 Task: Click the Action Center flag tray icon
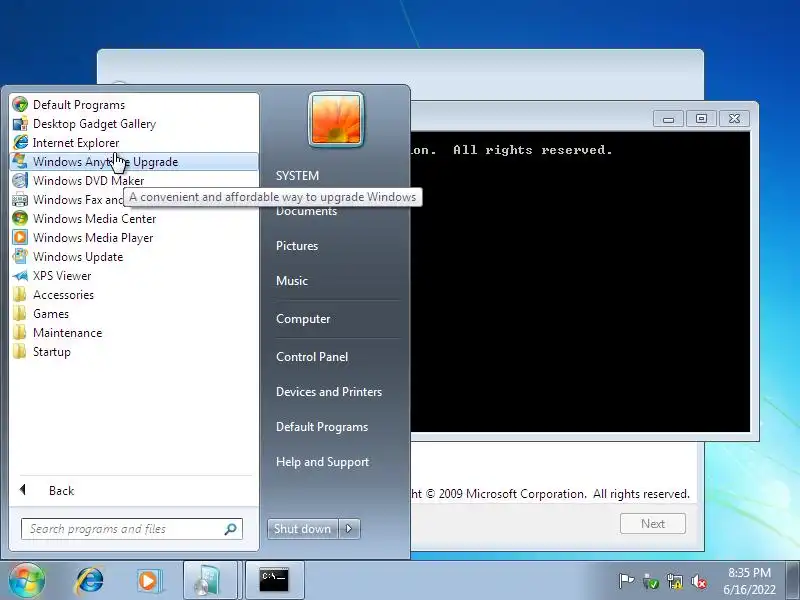pos(626,581)
